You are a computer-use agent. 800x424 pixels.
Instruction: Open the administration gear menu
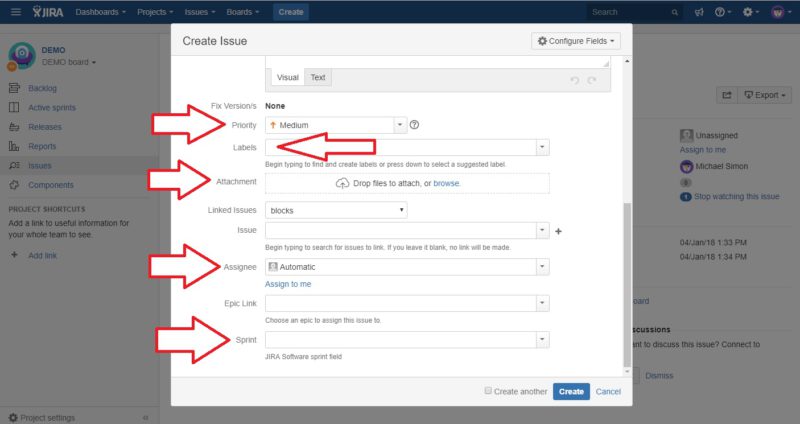coord(751,12)
